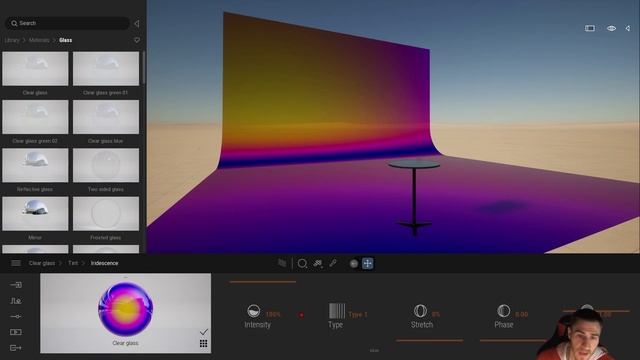Select the Reflective glass thumbnail
Viewport: 640px width, 360px height.
(x=35, y=165)
